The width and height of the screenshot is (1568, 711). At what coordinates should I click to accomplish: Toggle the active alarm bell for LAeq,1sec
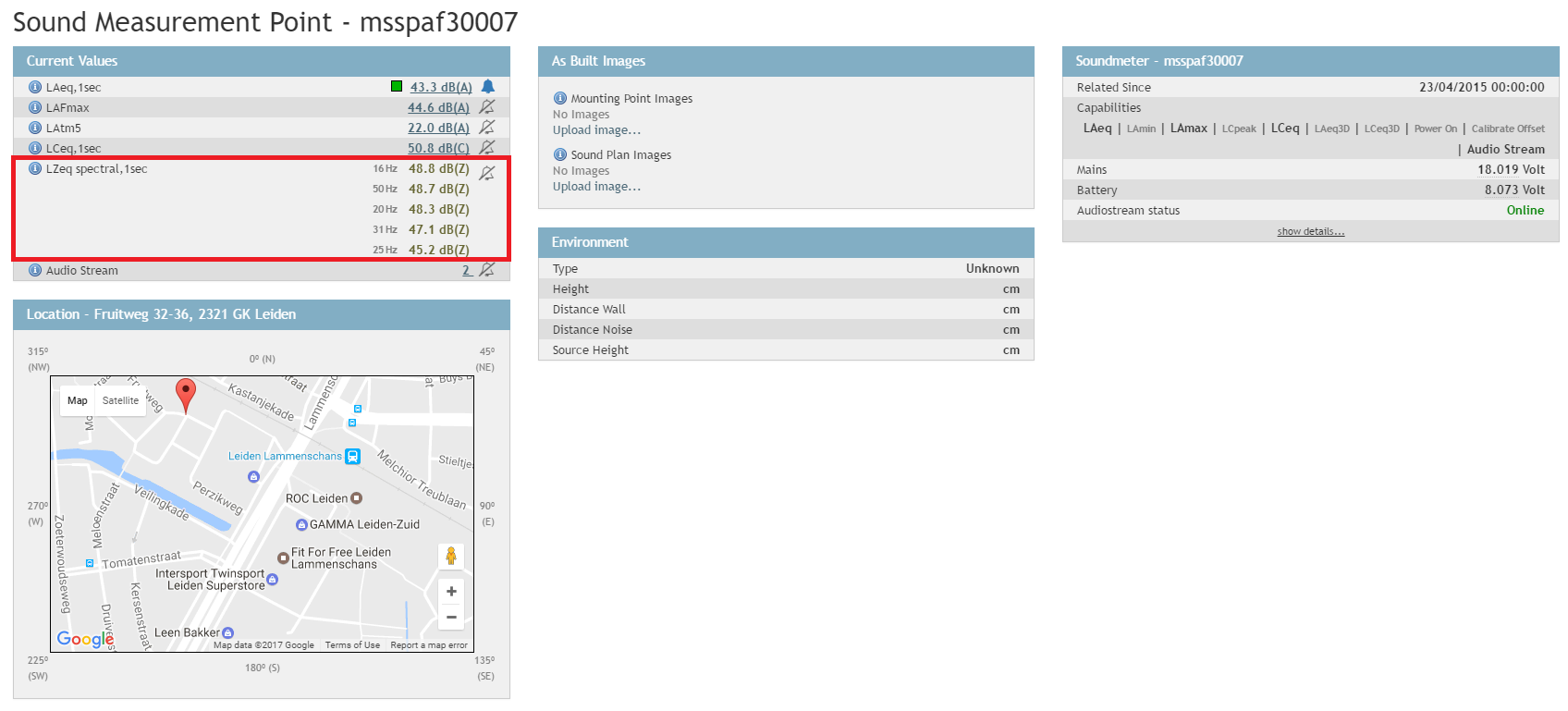point(488,87)
